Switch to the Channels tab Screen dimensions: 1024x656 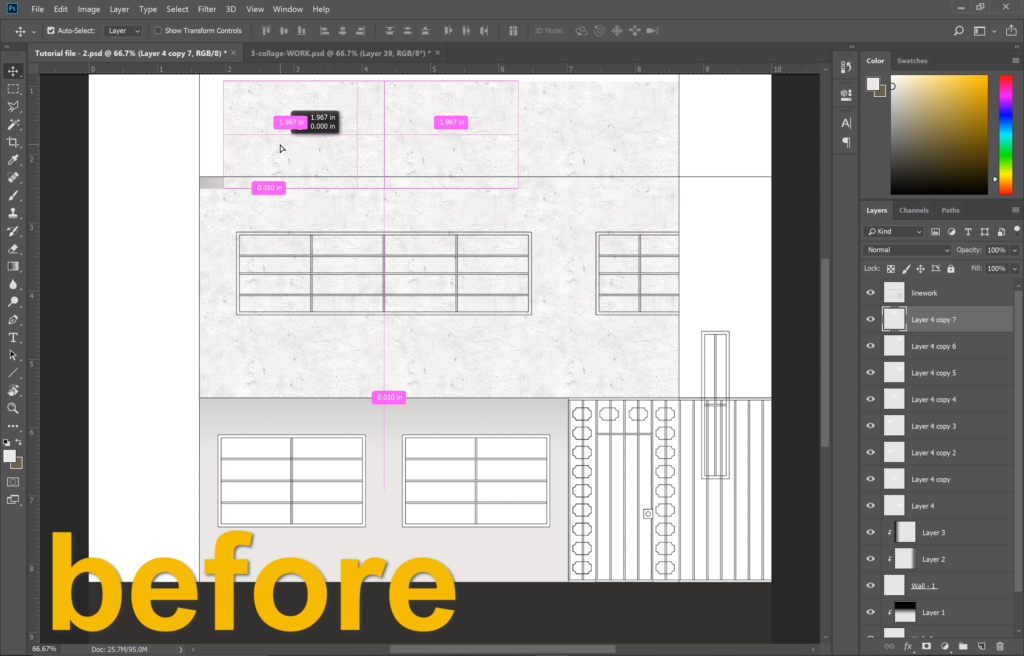tap(913, 210)
